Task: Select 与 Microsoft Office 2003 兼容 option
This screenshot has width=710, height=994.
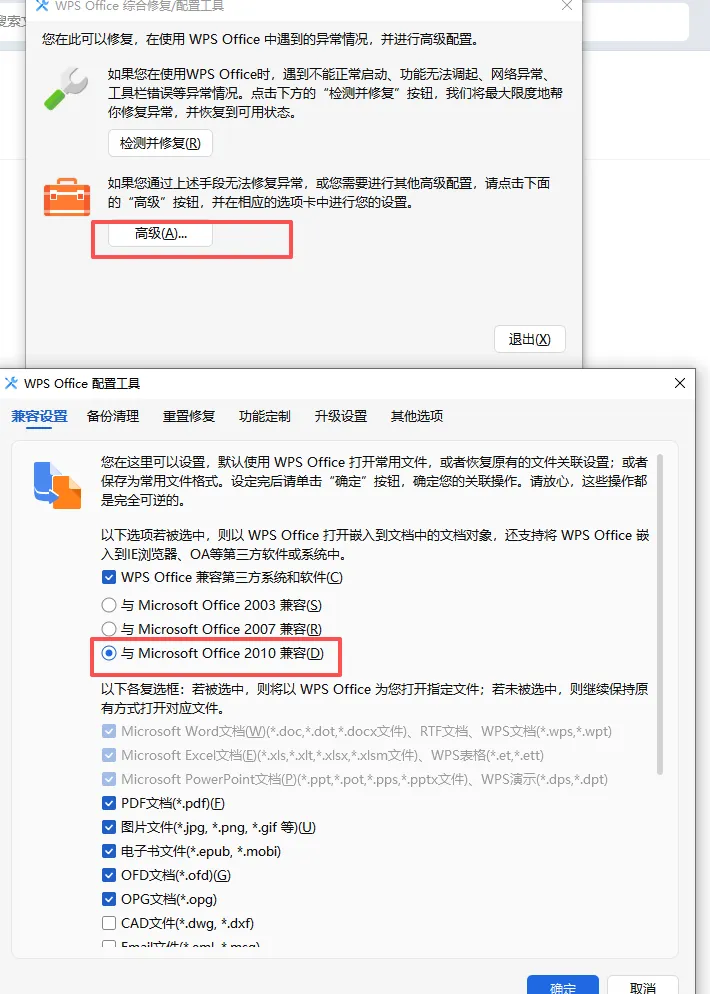Action: 109,605
